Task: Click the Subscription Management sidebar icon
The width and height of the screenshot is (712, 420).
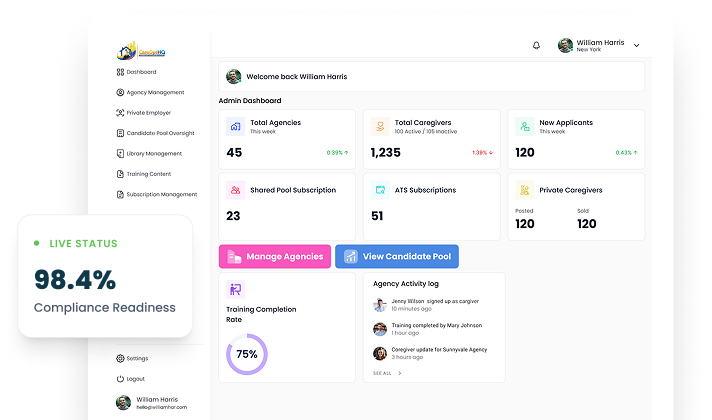Action: 120,194
